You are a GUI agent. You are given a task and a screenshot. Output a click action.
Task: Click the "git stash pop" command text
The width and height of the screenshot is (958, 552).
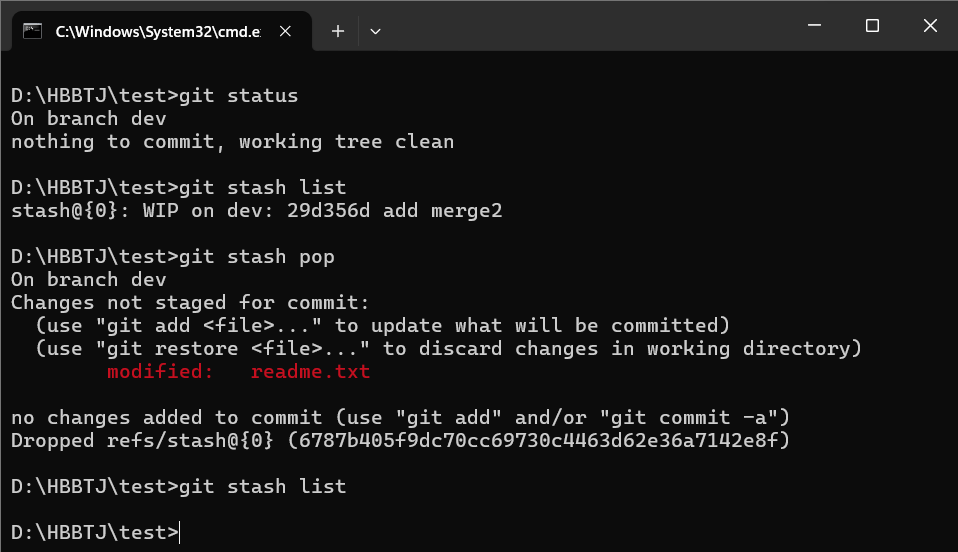[256, 257]
